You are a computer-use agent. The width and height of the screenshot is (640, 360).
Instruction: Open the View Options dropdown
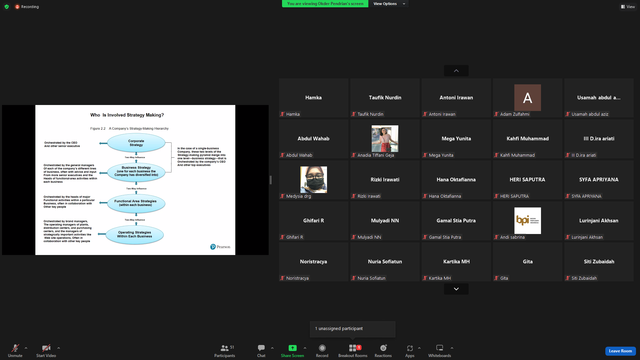(x=389, y=4)
